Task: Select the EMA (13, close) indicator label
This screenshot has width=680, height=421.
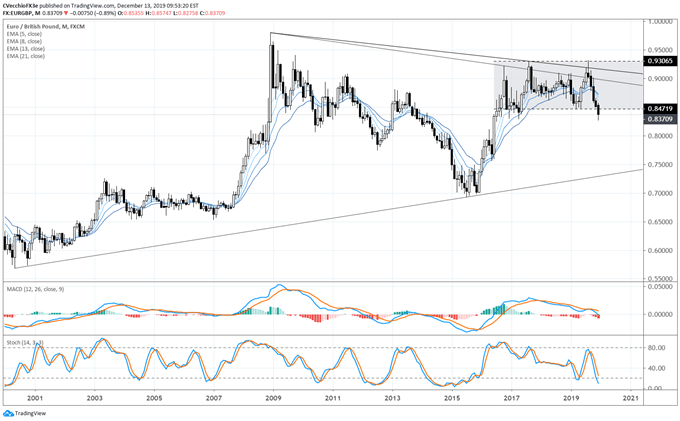Action: 26,49
